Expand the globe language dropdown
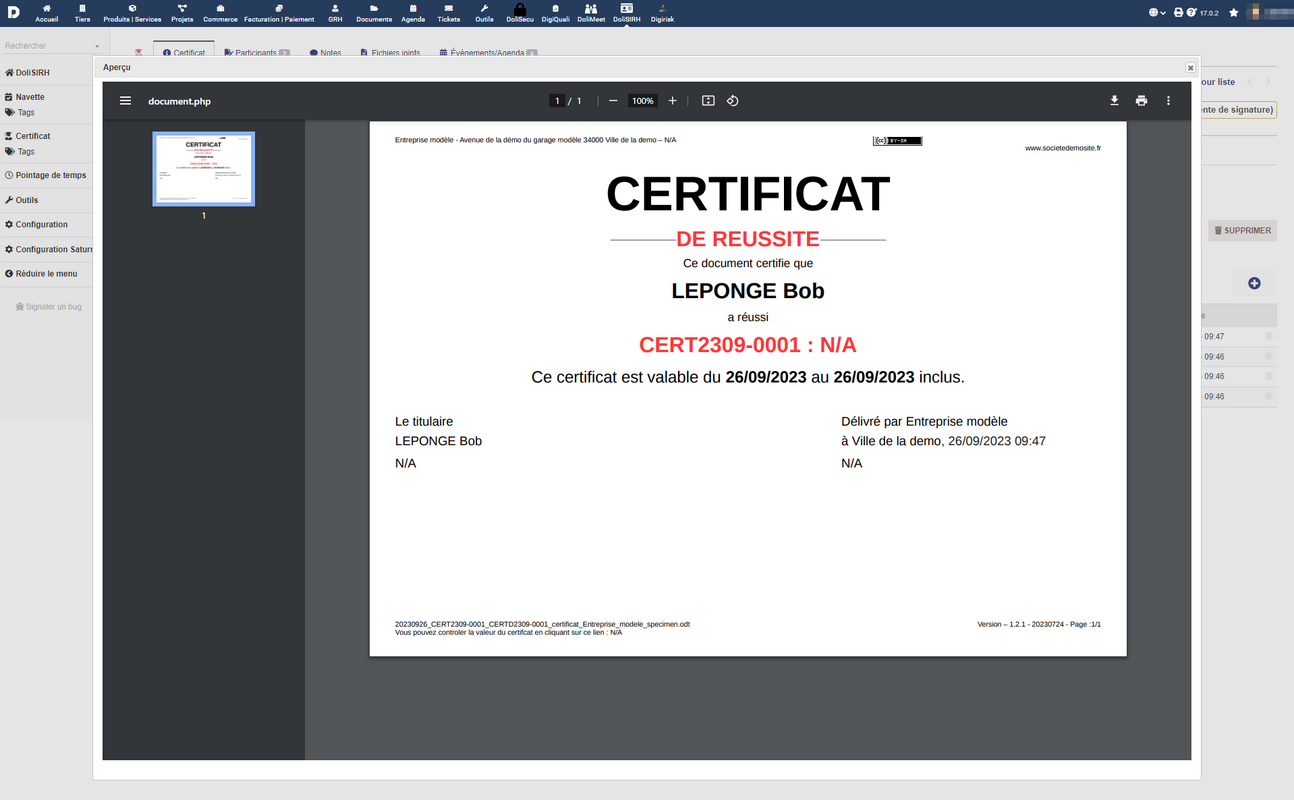The width and height of the screenshot is (1294, 800). click(x=1158, y=13)
